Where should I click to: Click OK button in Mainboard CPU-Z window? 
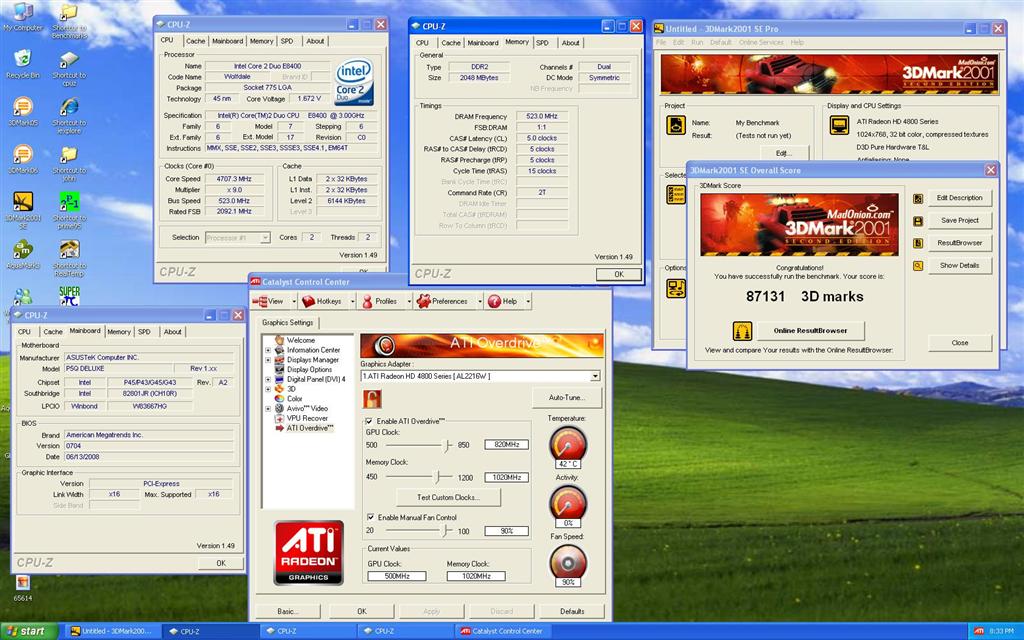pyautogui.click(x=221, y=563)
